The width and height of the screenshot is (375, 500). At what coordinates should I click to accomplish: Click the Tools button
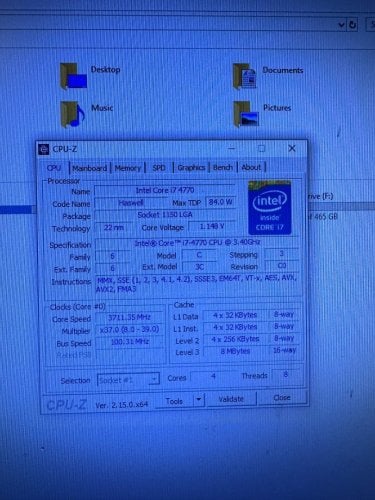175,400
